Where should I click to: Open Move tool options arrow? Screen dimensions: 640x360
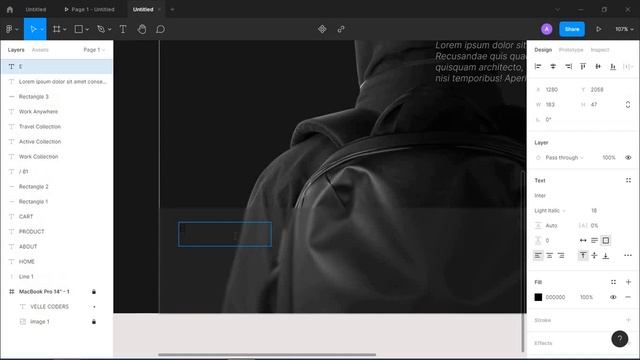point(42,29)
